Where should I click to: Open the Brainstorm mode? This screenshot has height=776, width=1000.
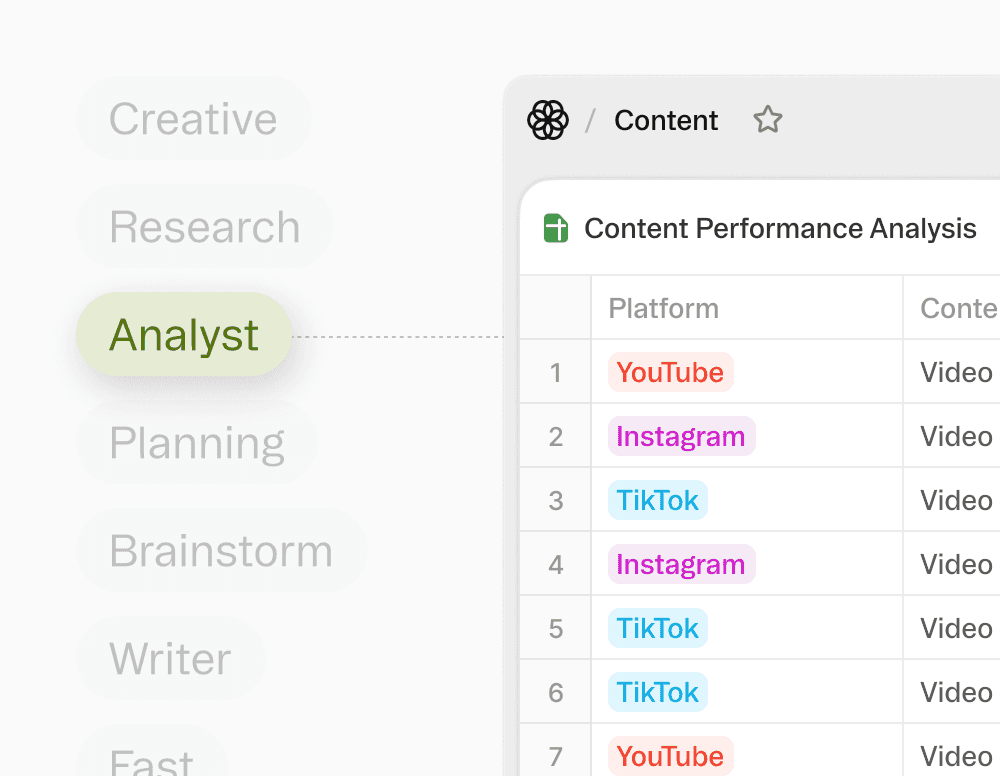tap(221, 551)
